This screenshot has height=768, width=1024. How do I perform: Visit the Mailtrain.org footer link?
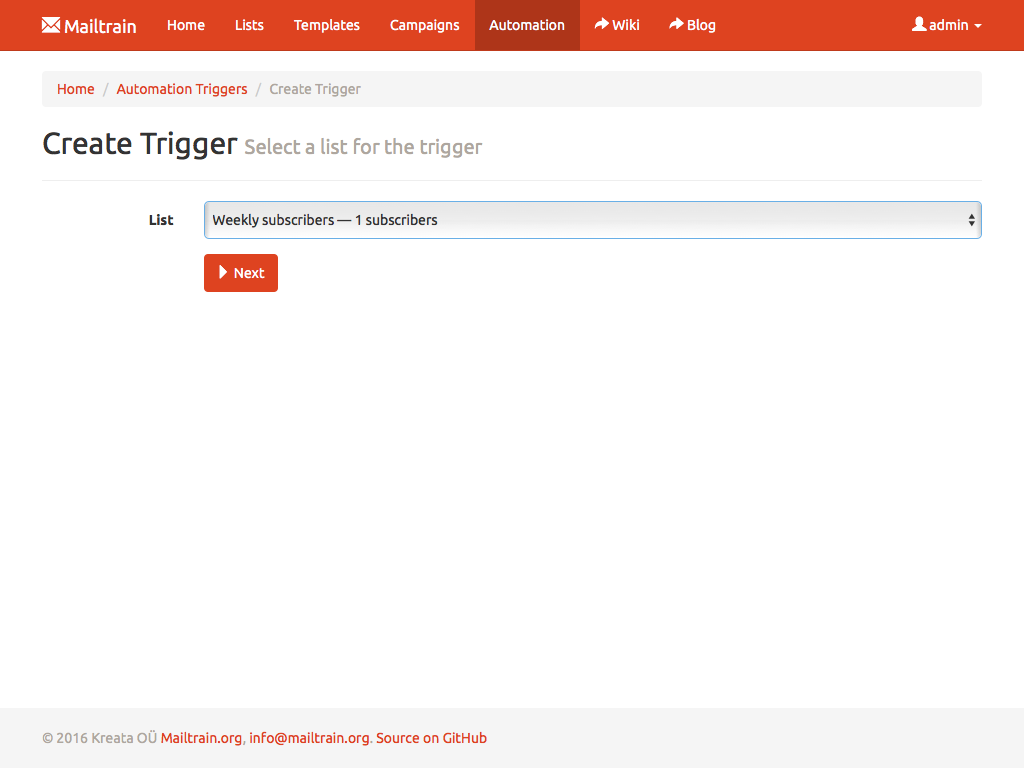tap(201, 738)
